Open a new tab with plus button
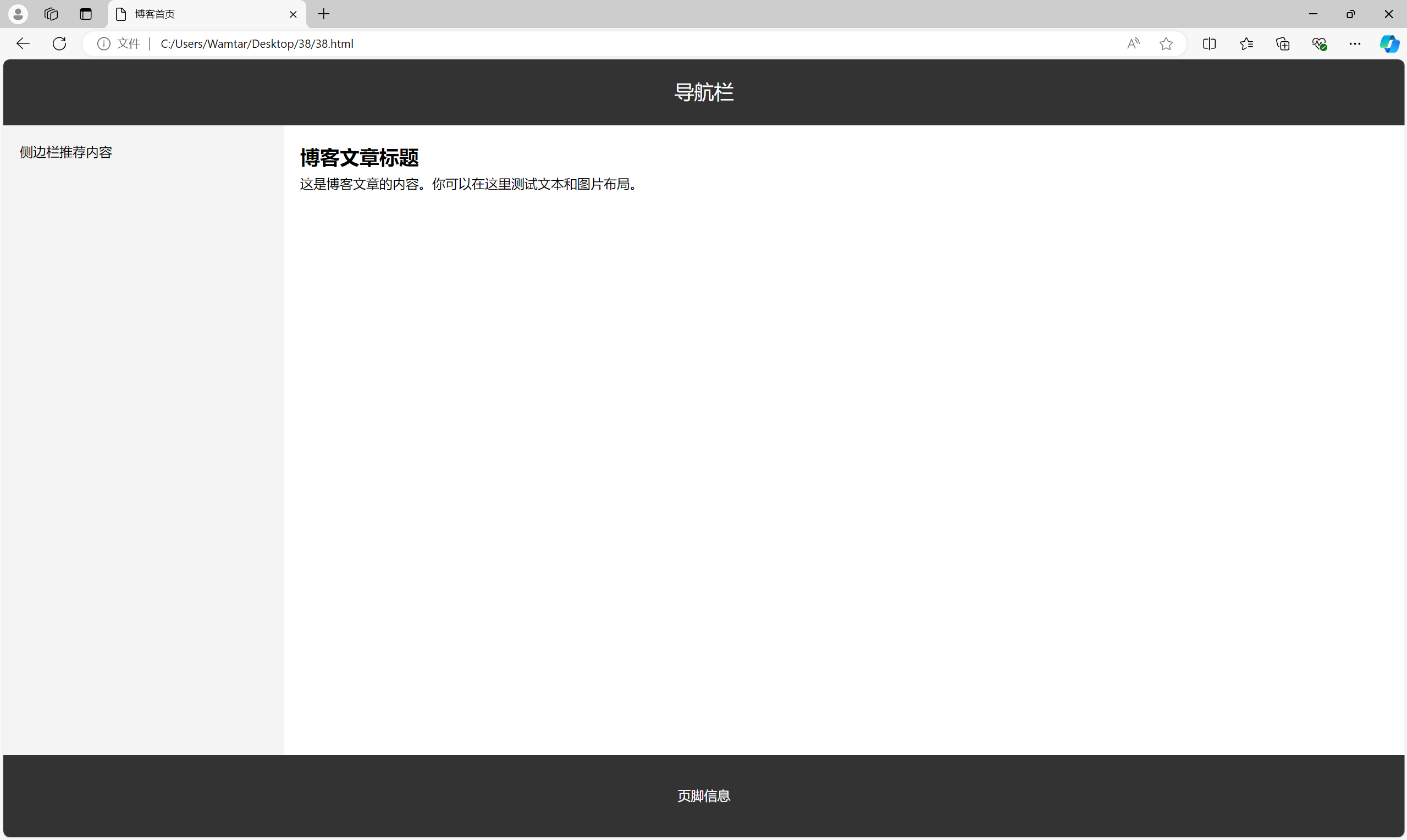Viewport: 1407px width, 840px height. click(324, 14)
